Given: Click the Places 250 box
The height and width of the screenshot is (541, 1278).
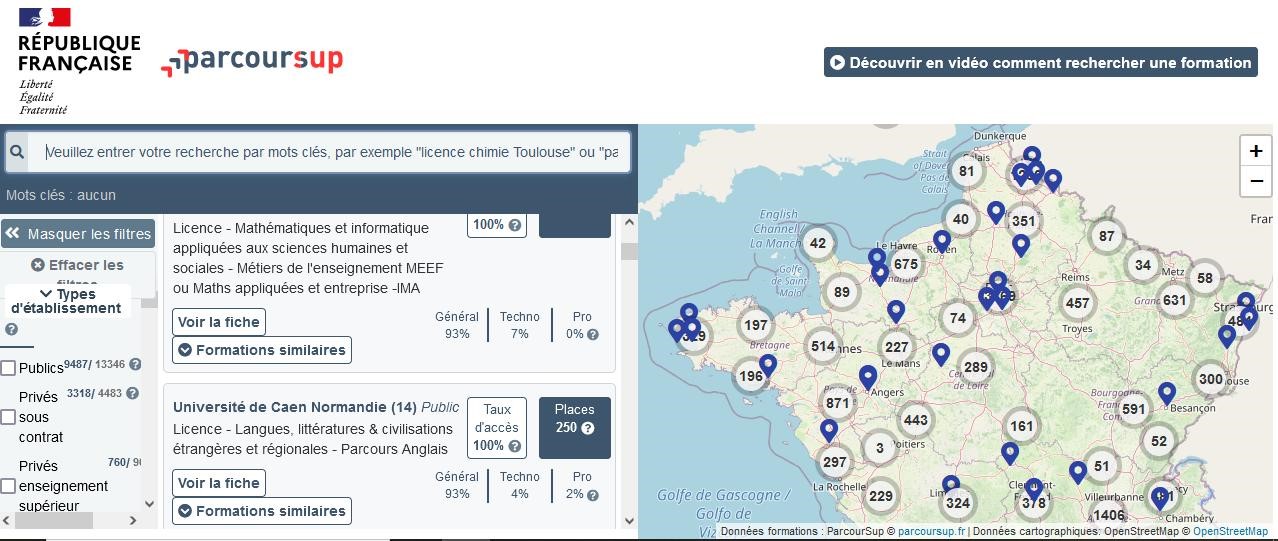Looking at the screenshot, I should click(575, 428).
